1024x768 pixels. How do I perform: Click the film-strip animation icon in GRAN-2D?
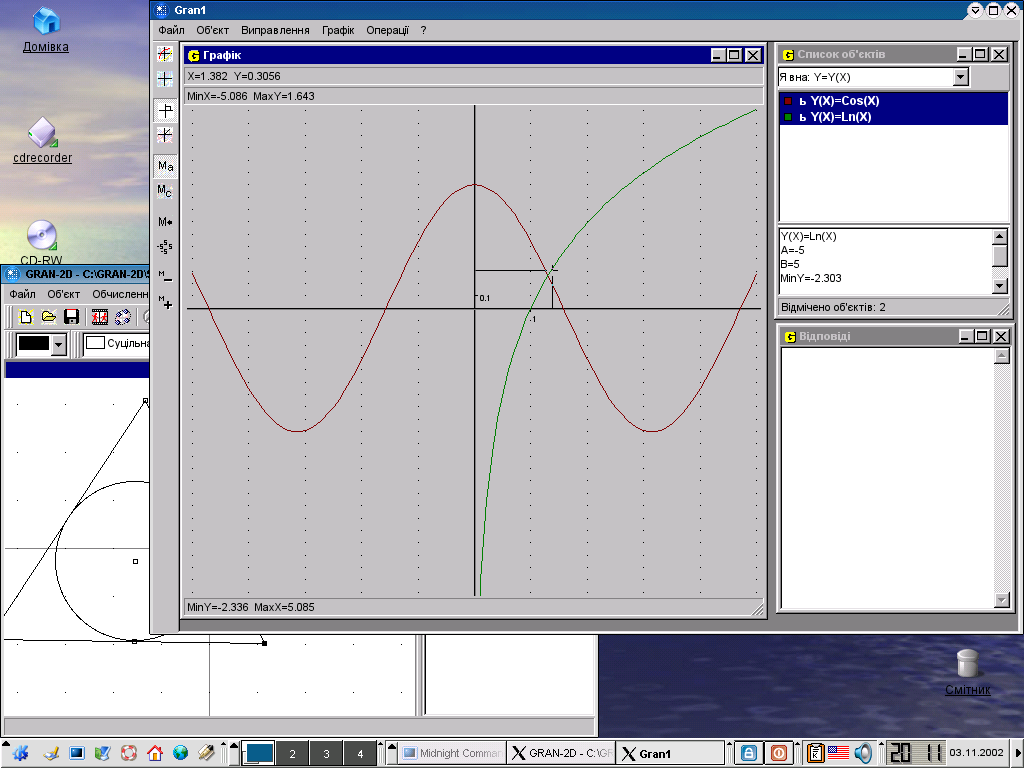tap(100, 317)
